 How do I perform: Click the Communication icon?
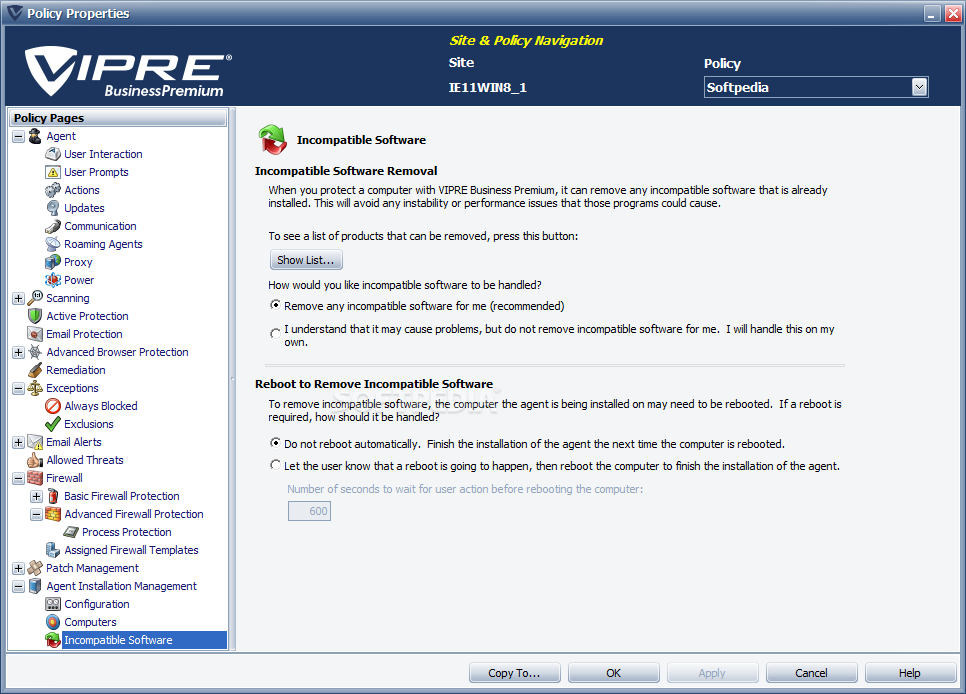coord(53,226)
